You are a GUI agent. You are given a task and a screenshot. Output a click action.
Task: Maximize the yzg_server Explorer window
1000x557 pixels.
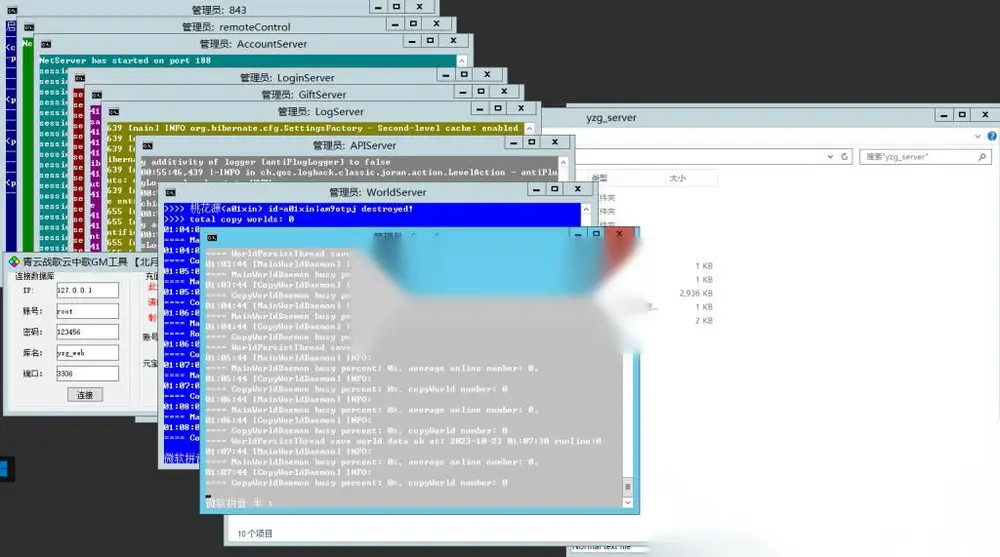pyautogui.click(x=962, y=115)
